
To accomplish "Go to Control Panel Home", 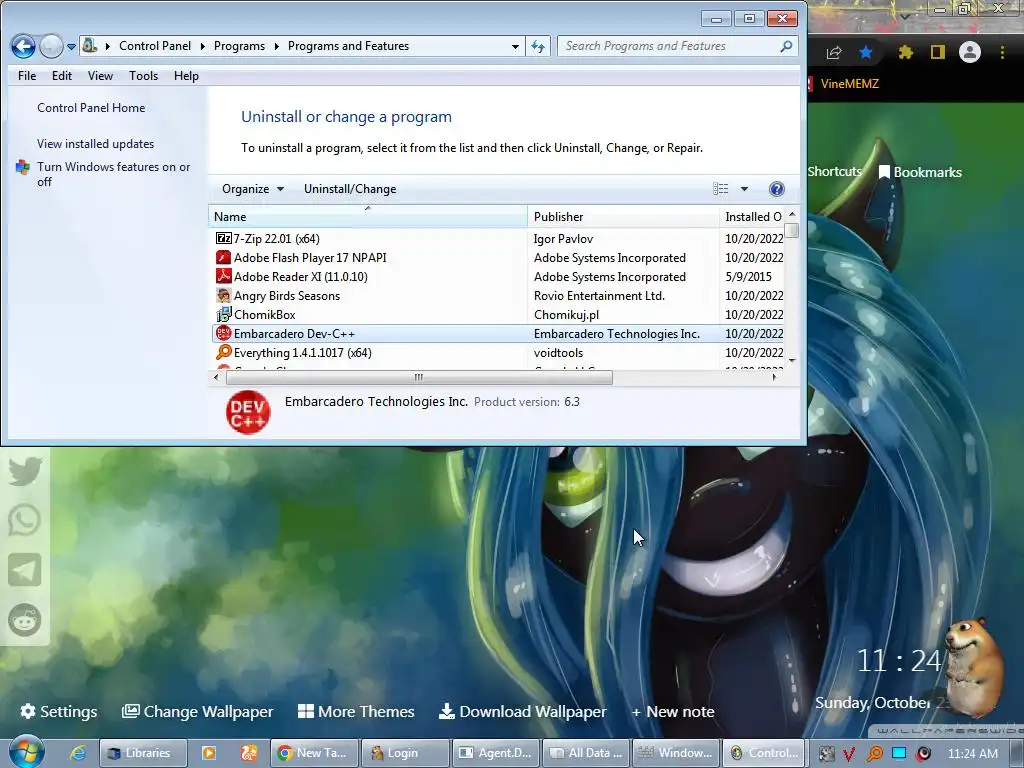I will coord(91,108).
